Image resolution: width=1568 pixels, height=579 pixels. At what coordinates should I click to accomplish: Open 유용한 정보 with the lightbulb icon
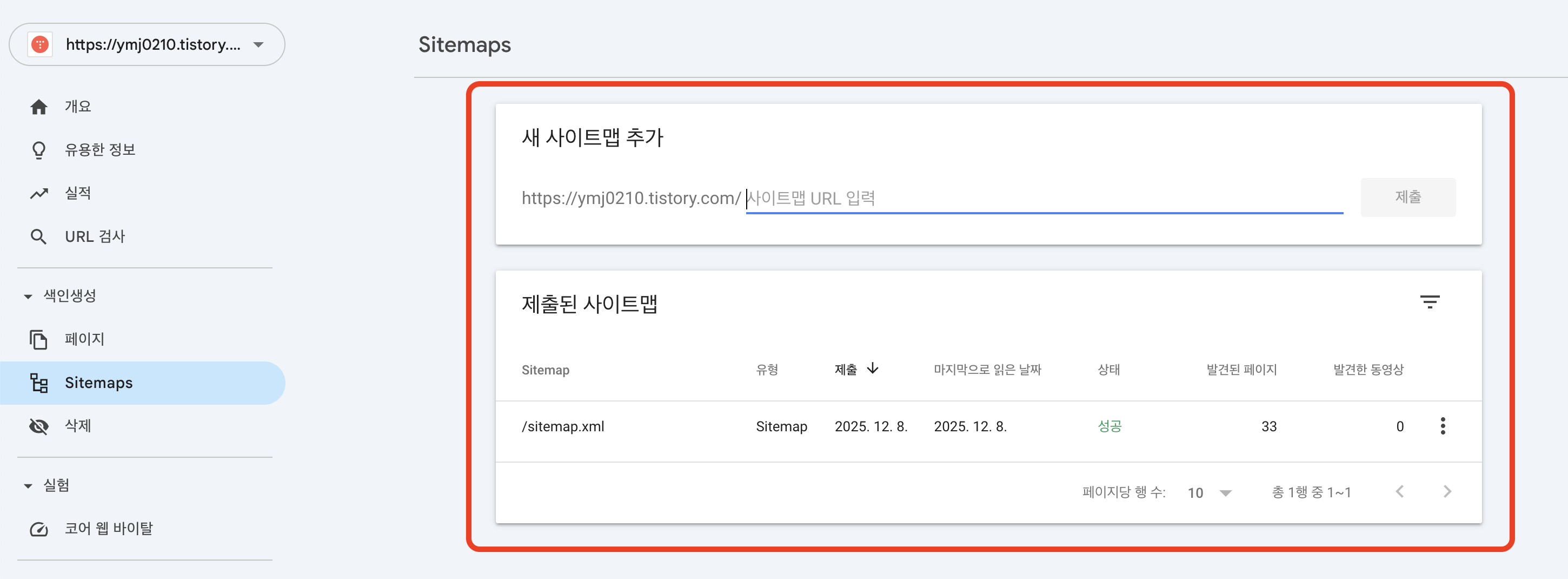[39, 149]
